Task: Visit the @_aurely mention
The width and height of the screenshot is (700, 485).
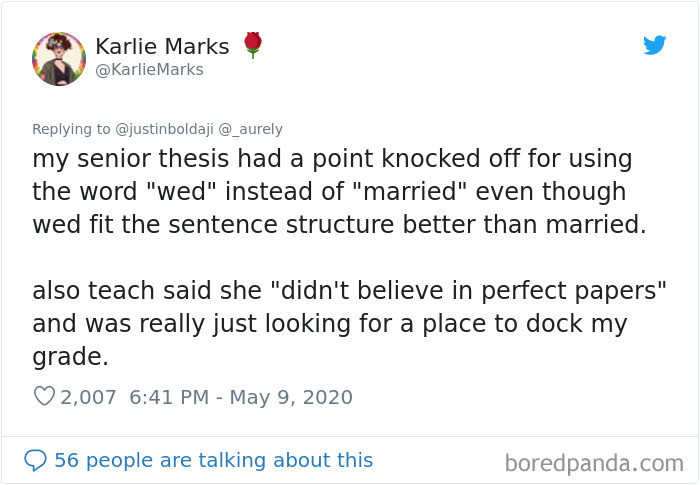Action: [256, 128]
